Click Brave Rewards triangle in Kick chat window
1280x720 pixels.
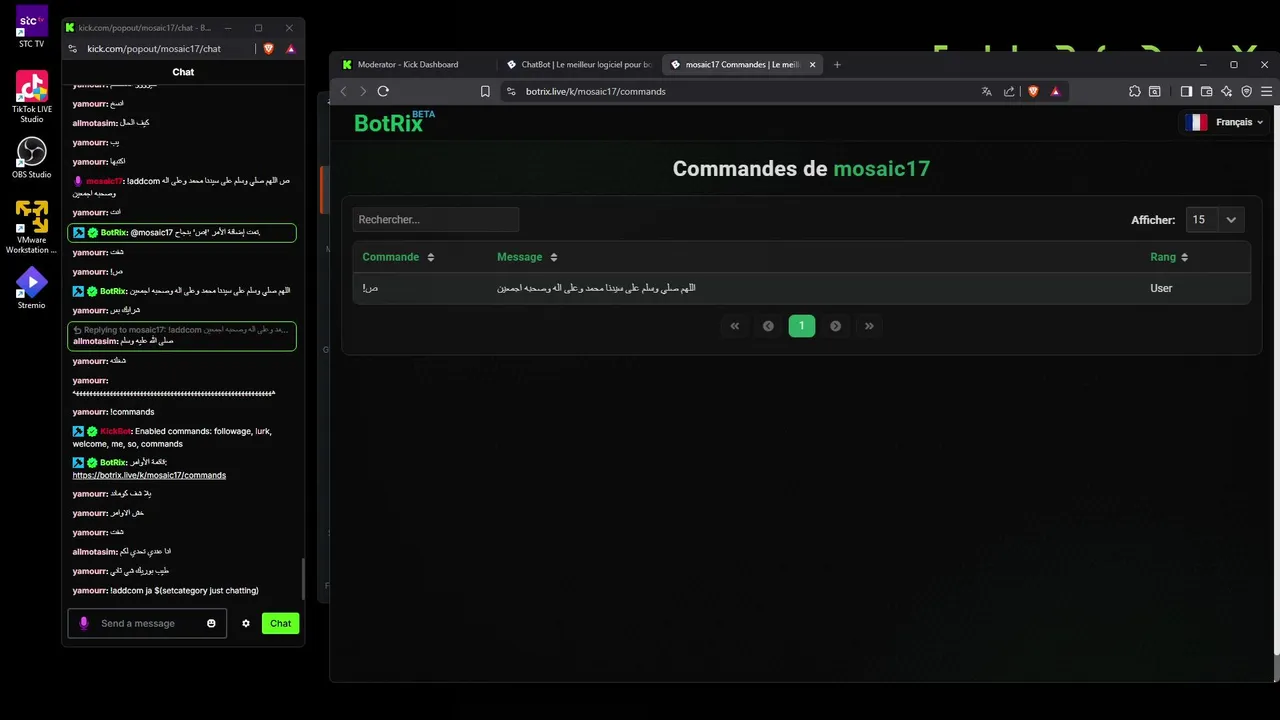291,48
